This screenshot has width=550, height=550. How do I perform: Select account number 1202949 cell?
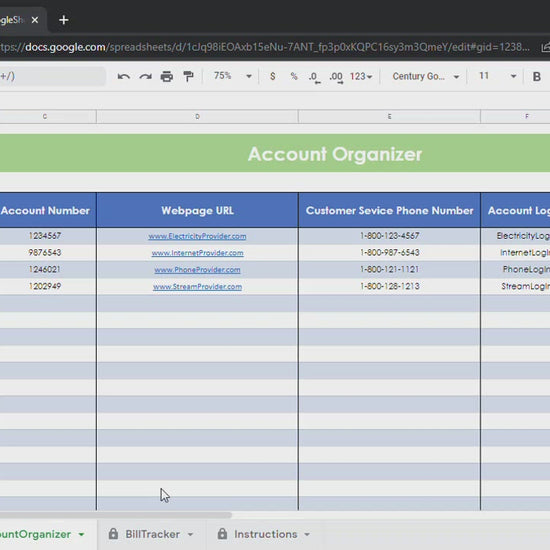tap(48, 286)
